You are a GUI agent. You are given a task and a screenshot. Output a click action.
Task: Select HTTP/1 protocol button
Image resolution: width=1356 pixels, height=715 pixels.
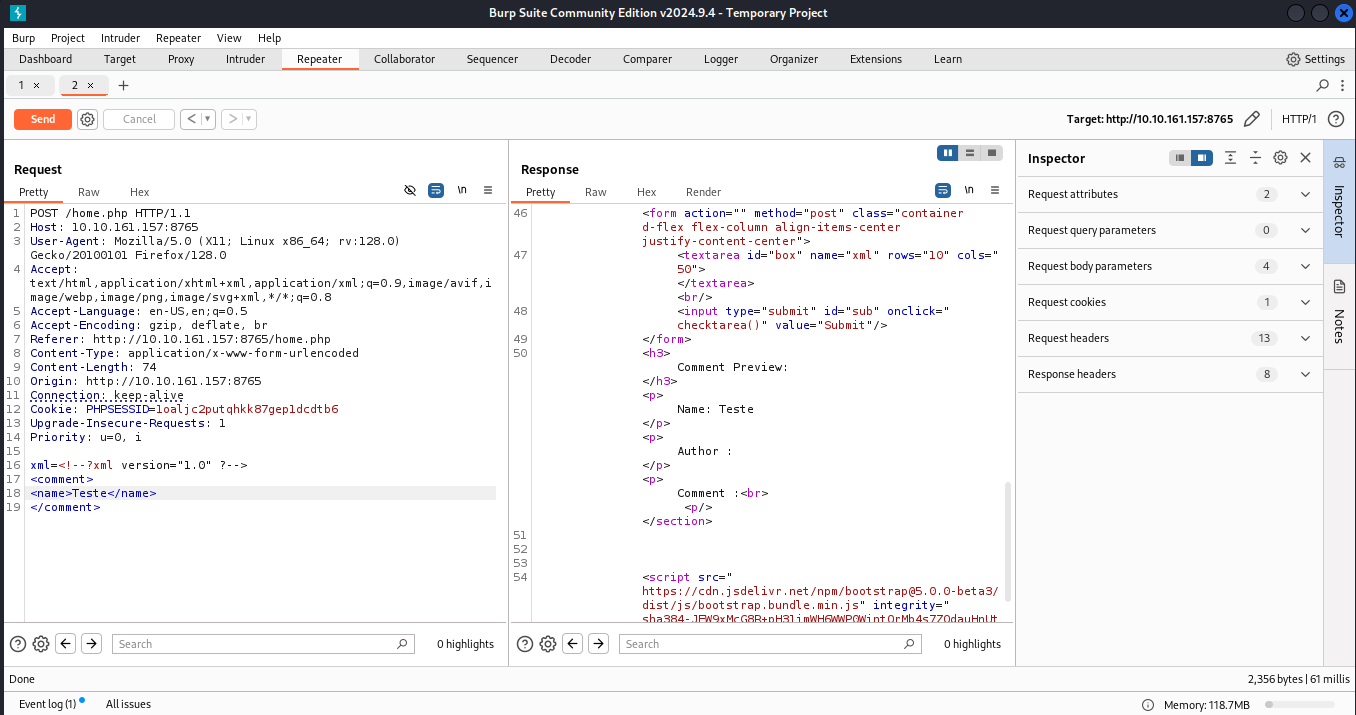[1299, 119]
